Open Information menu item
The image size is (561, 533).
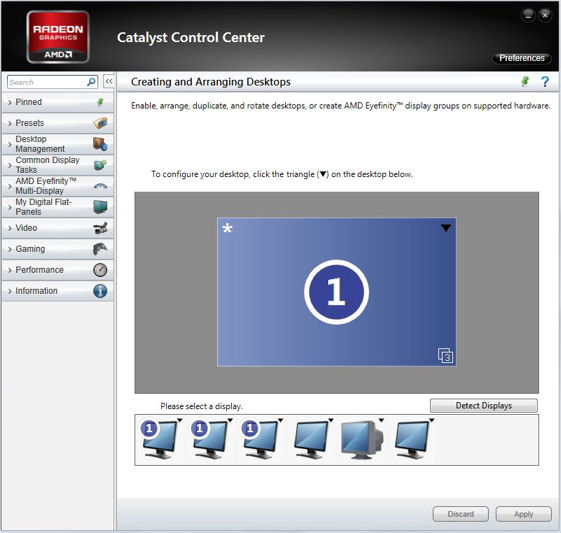click(58, 291)
